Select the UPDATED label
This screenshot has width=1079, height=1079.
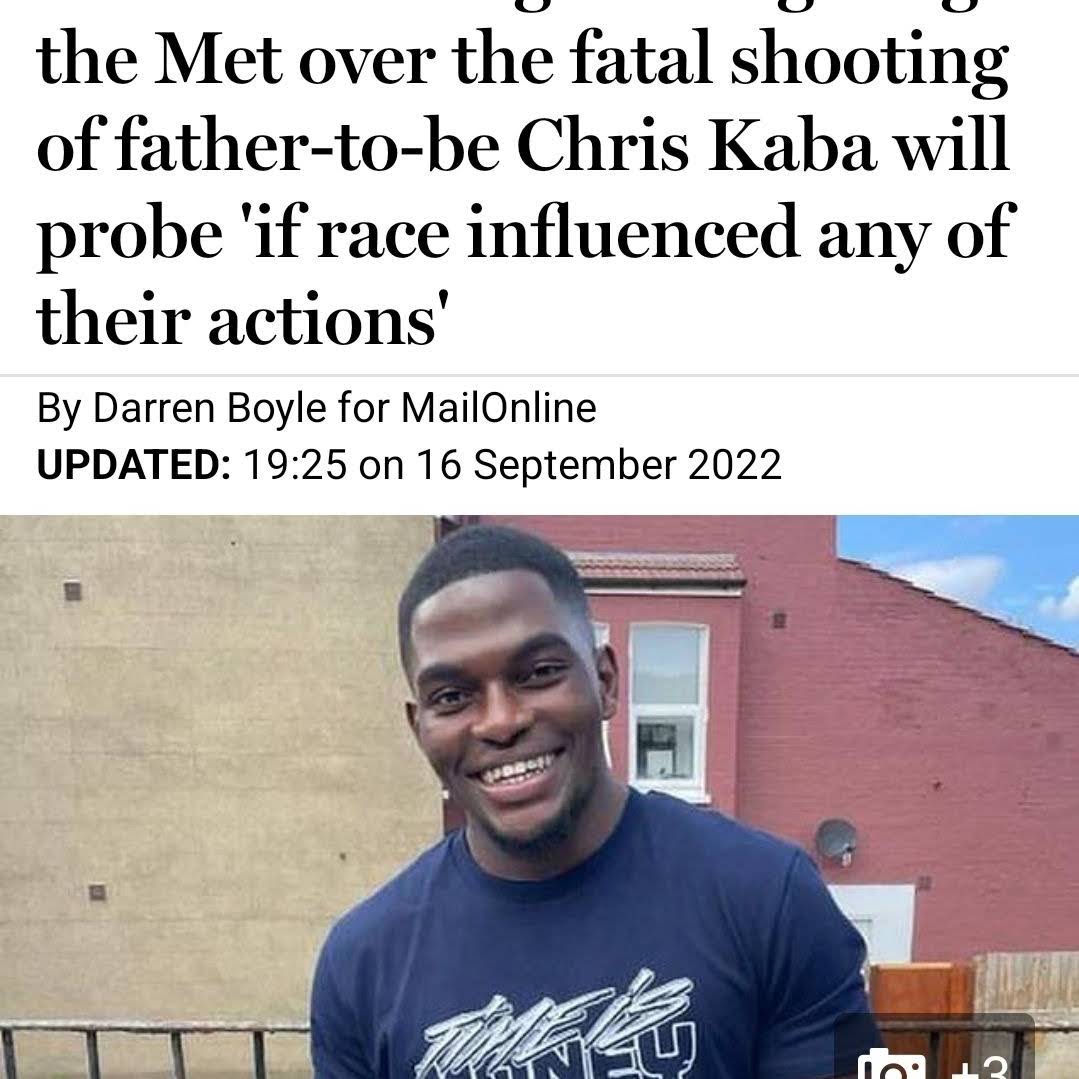point(134,464)
